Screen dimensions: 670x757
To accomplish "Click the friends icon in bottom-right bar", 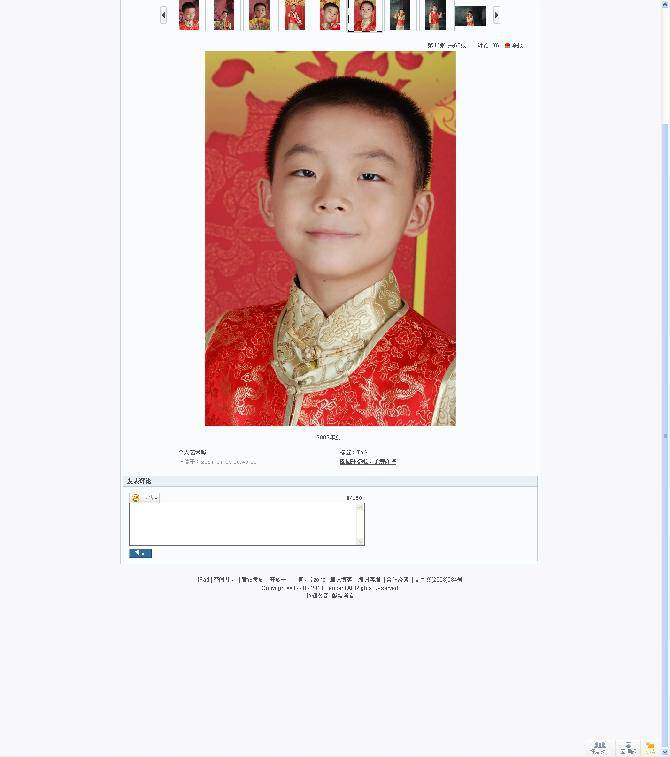I will tap(599, 747).
